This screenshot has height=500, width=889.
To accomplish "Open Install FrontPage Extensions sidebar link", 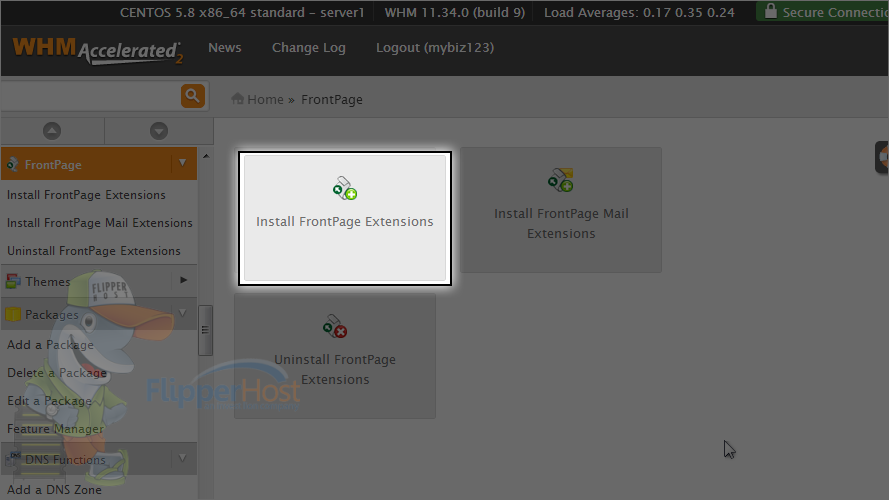I will pyautogui.click(x=86, y=195).
